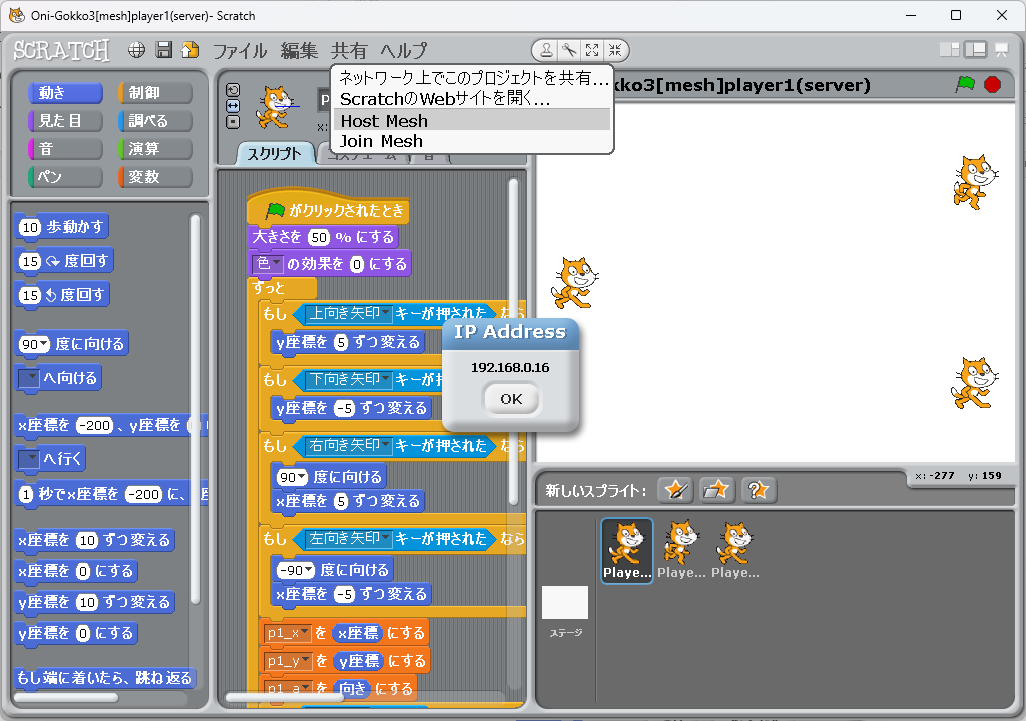Save project with floppy disk icon
The height and width of the screenshot is (721, 1026).
tap(164, 50)
